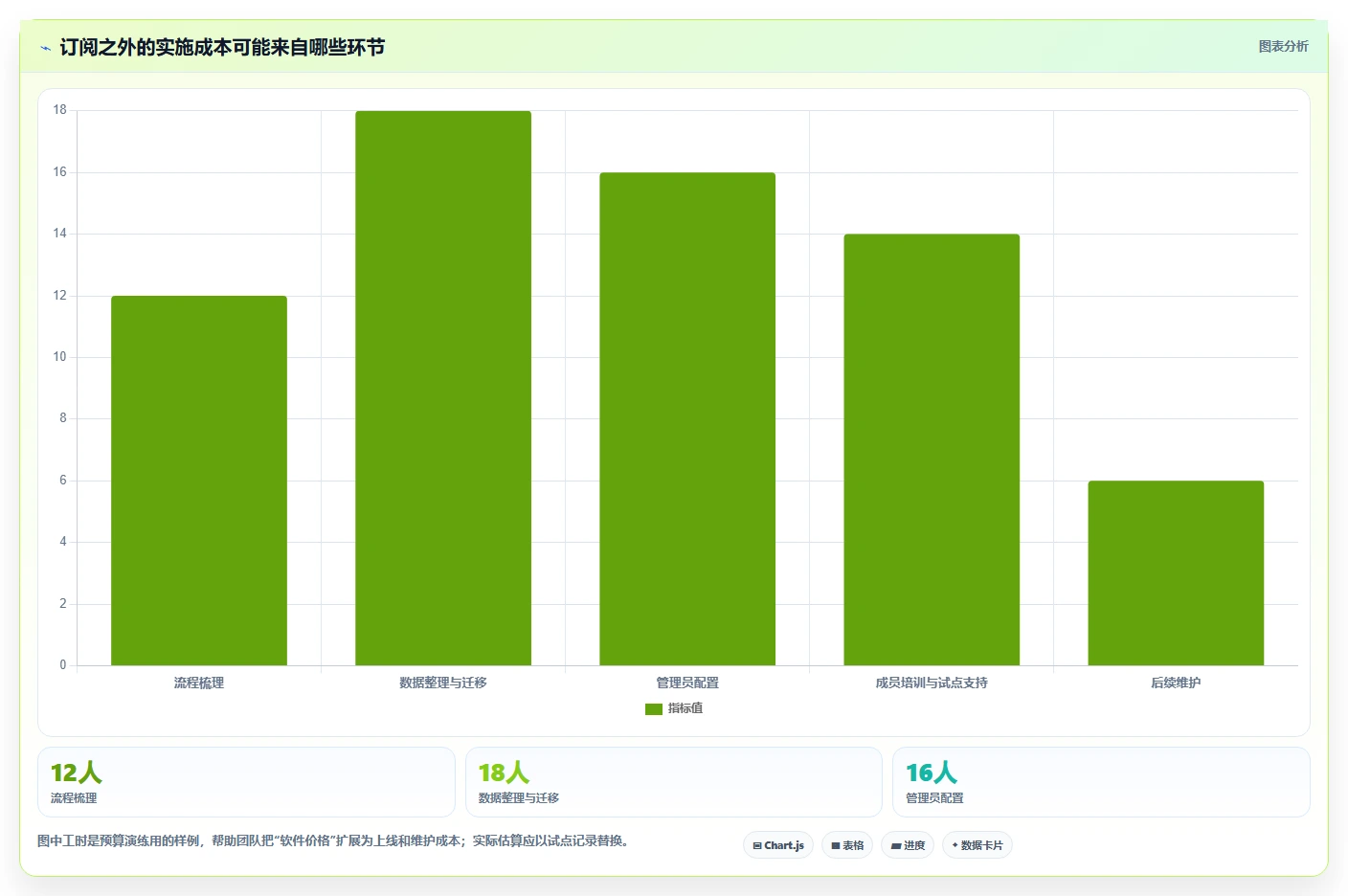Select the 12人 流程梳理 data card
This screenshot has width=1348, height=896.
[x=246, y=782]
